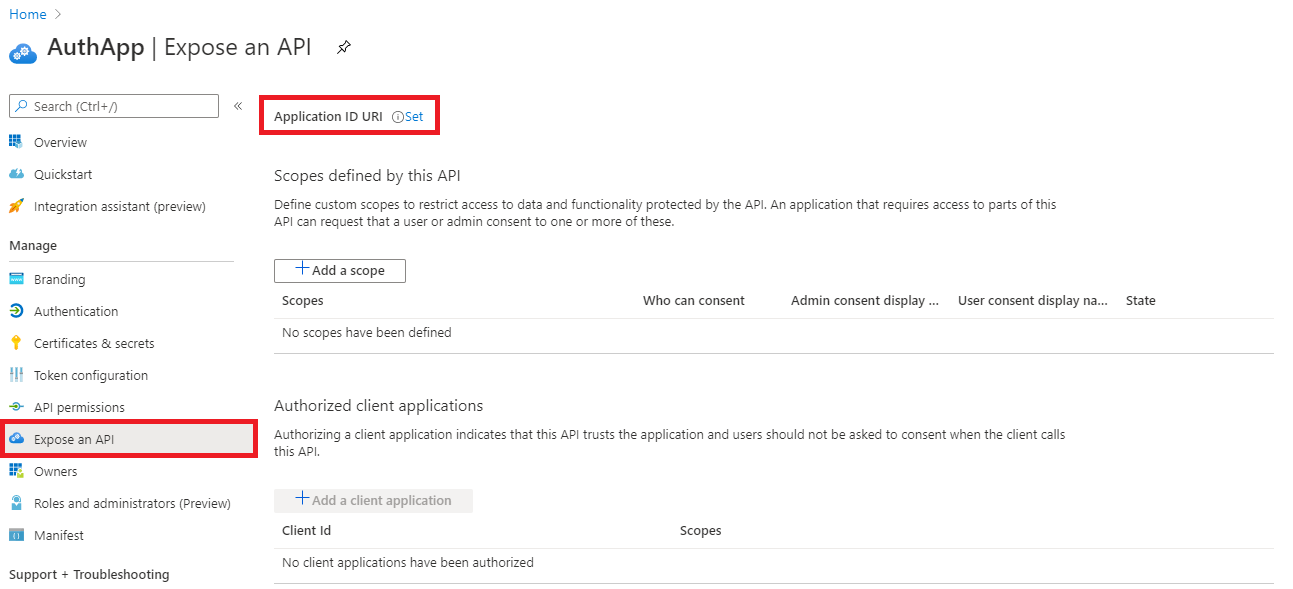Navigate back via the Home link

pyautogui.click(x=27, y=14)
